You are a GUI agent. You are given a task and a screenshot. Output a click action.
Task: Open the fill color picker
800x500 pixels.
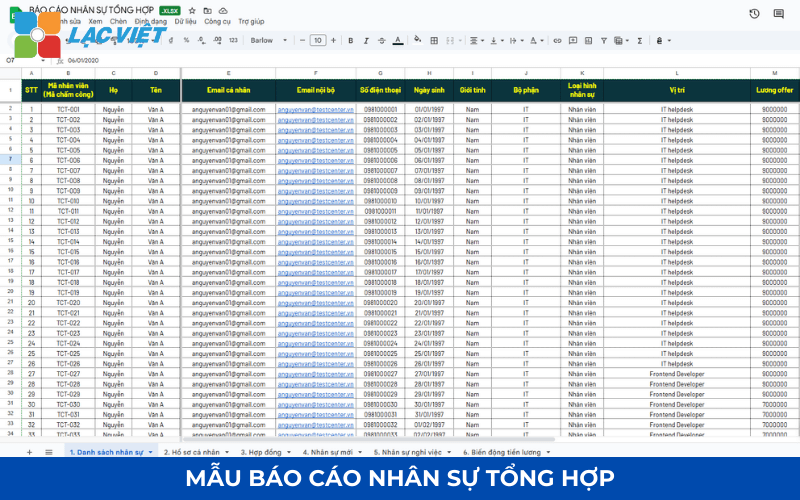417,40
